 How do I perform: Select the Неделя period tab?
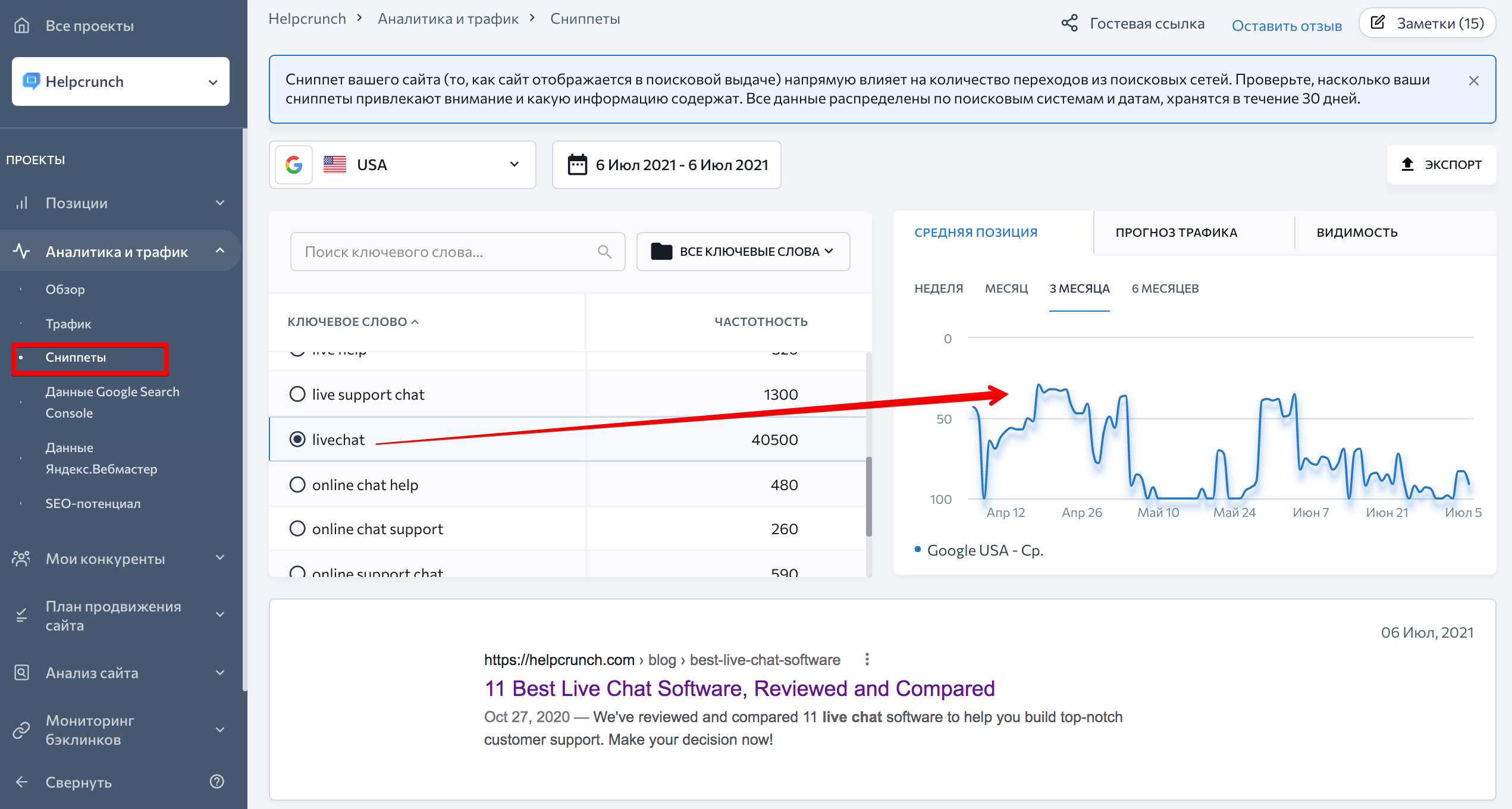(x=938, y=289)
